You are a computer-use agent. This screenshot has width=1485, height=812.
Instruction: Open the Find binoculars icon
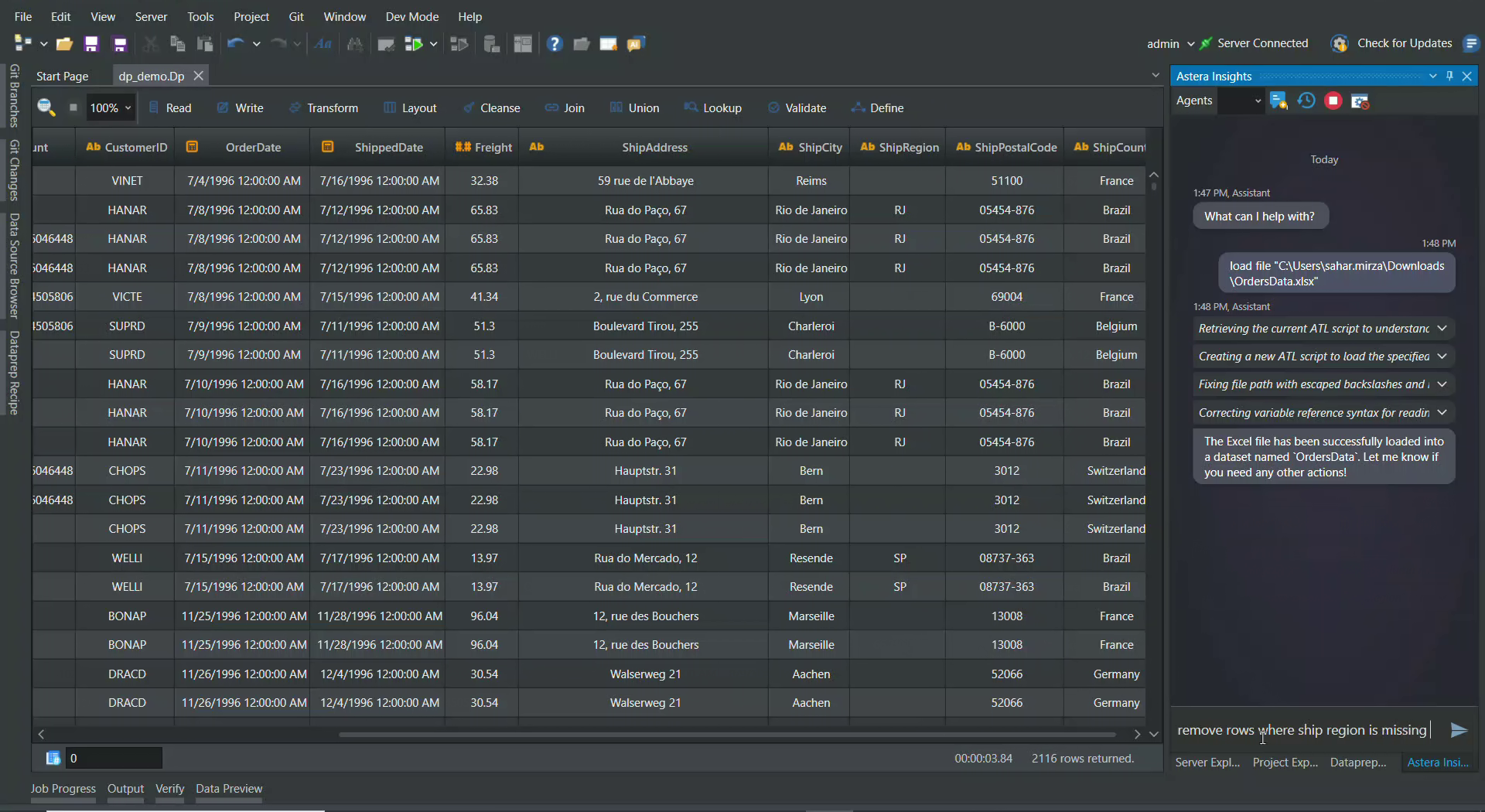point(355,44)
